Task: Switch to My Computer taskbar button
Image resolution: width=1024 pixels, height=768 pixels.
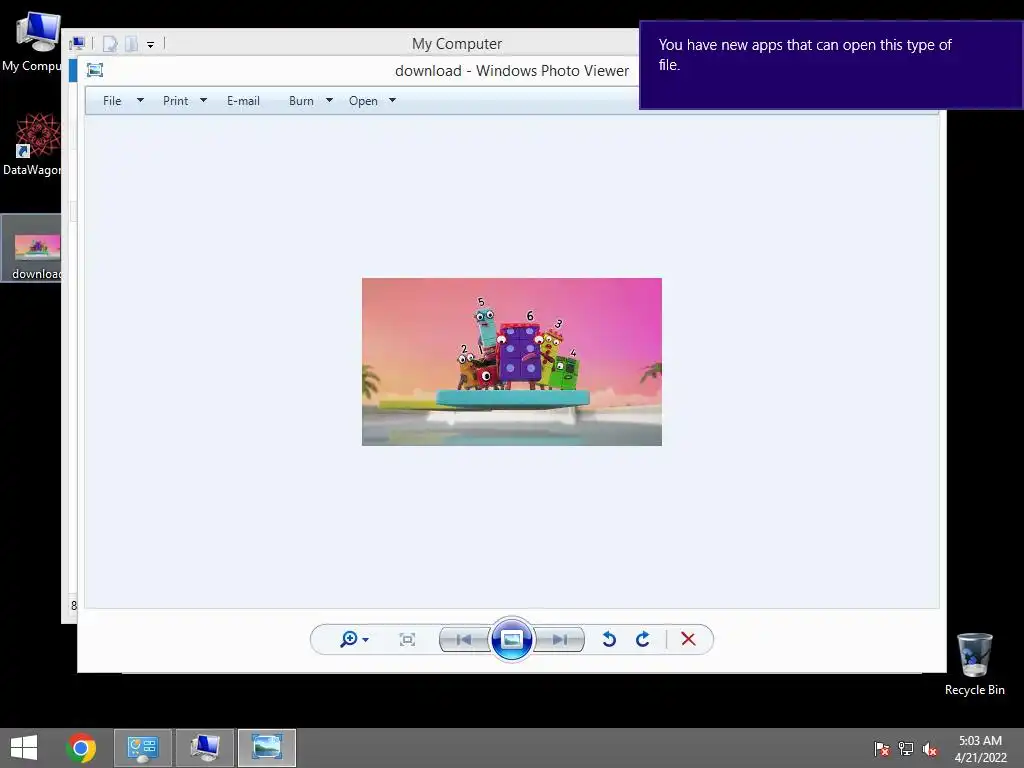Action: 204,748
